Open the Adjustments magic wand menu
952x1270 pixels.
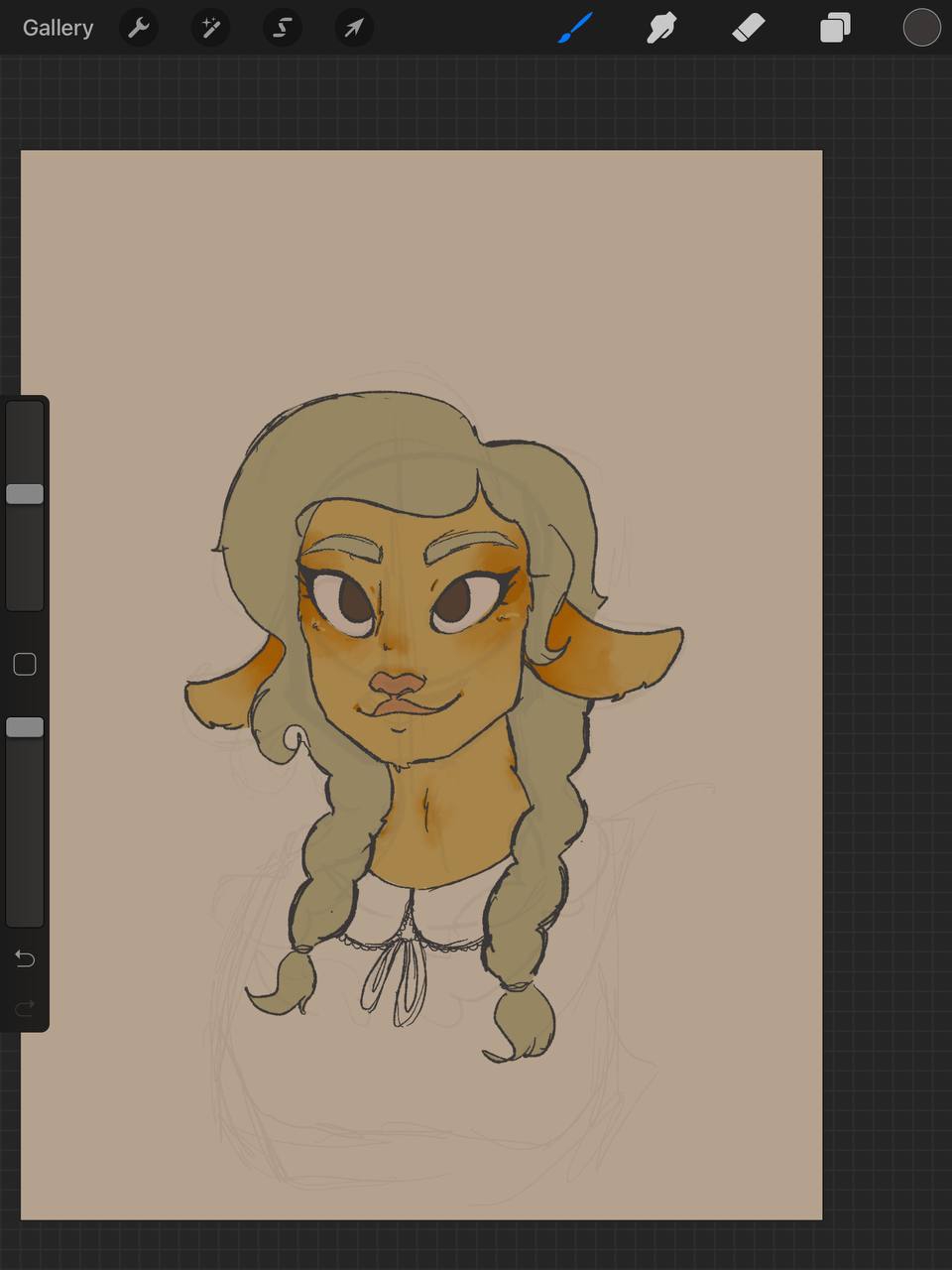tap(210, 28)
